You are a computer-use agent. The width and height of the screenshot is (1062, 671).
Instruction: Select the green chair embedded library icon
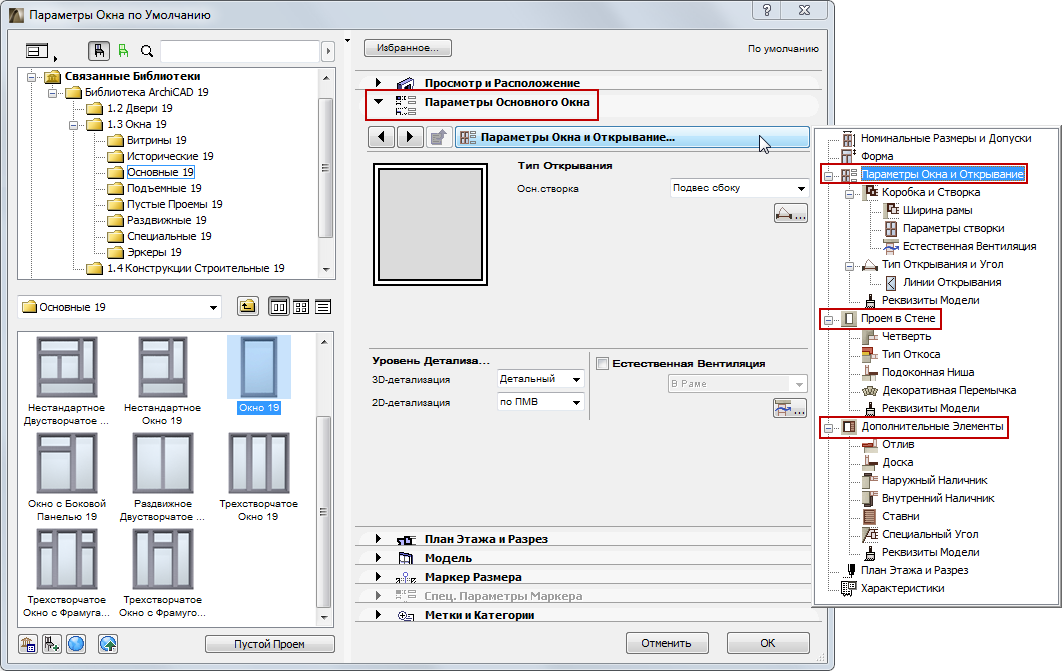click(123, 50)
